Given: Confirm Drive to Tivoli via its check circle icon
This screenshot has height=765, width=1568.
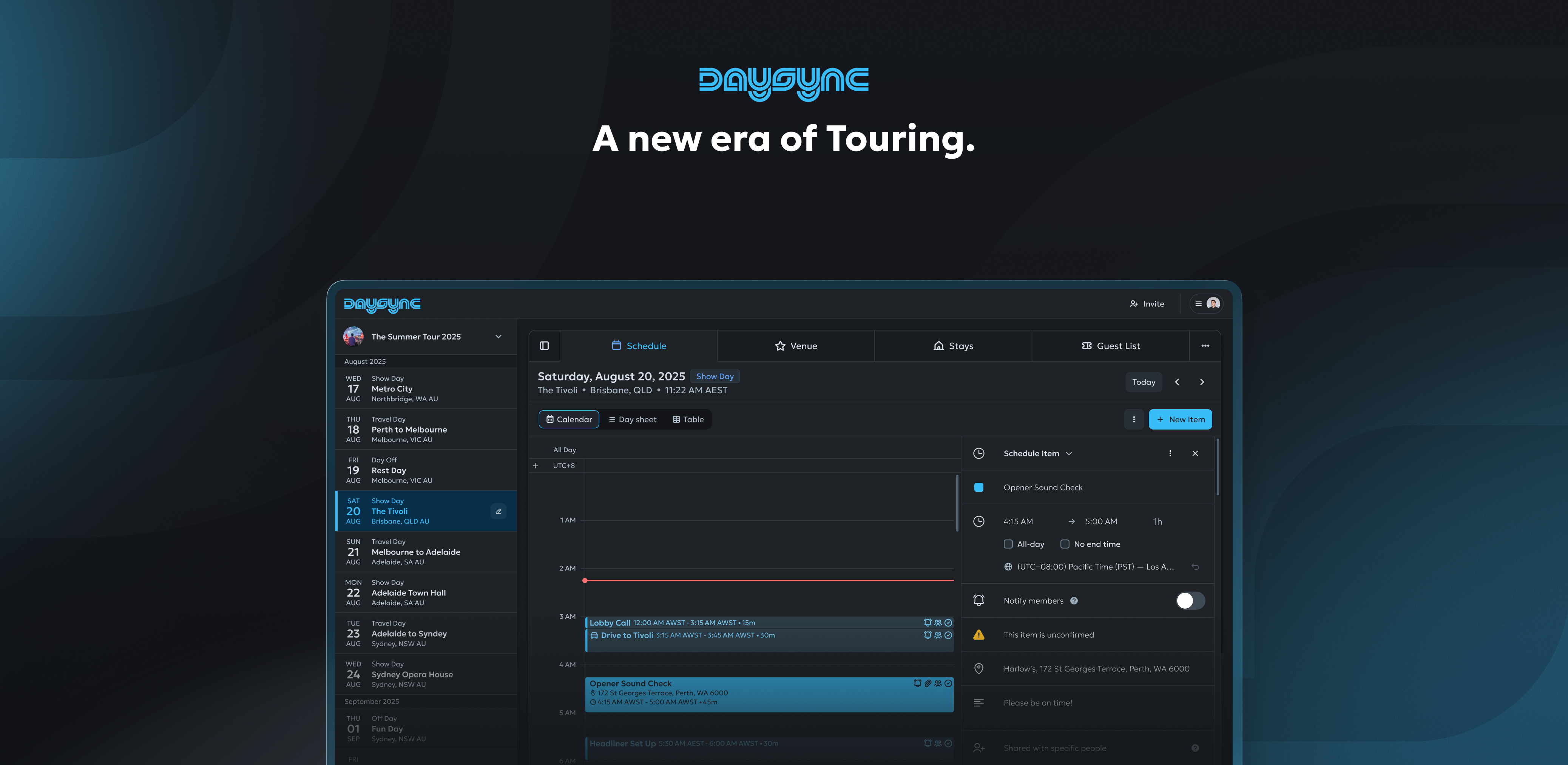Looking at the screenshot, I should (x=948, y=635).
